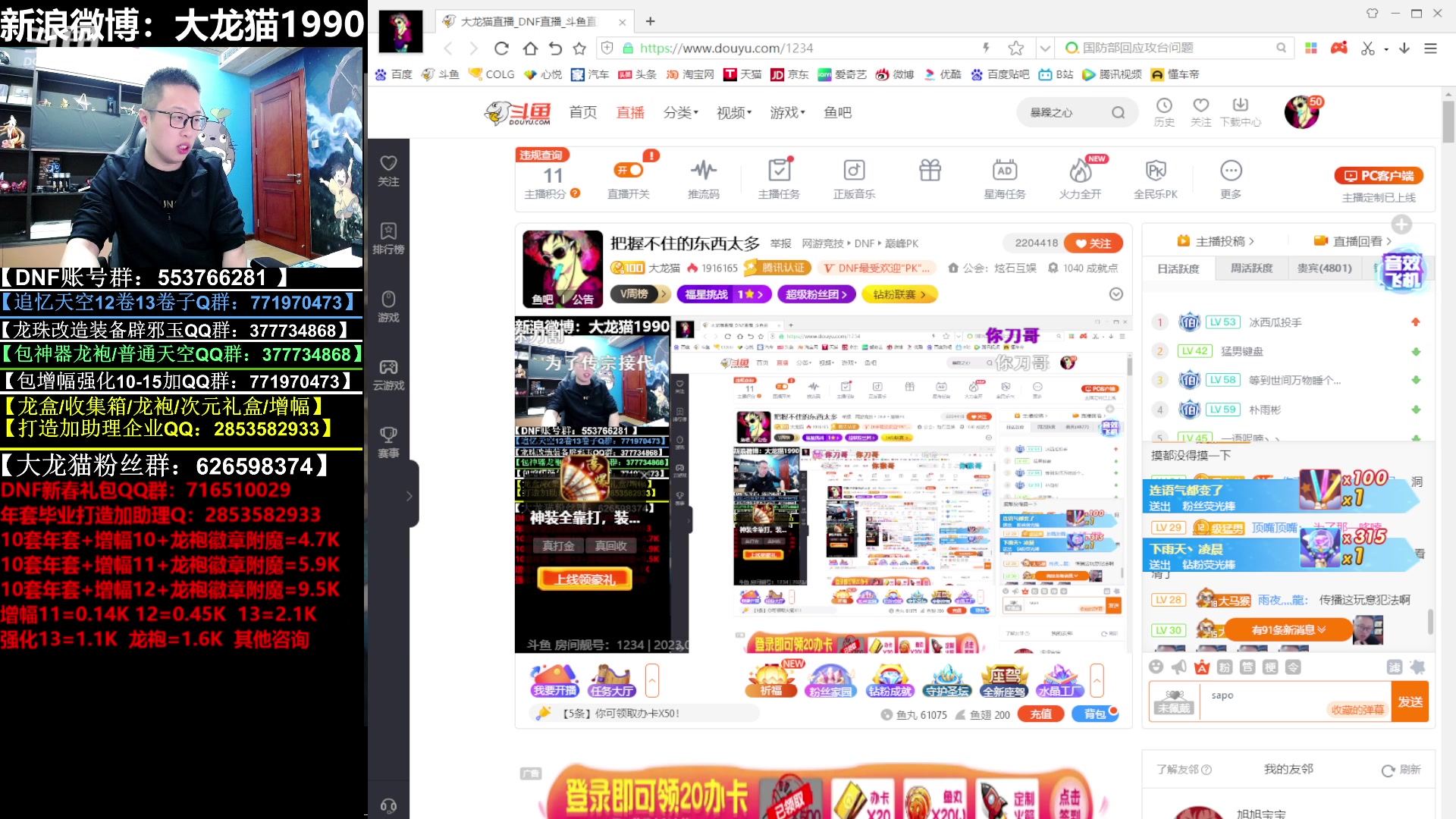Open the 收藏的弹幕 saved danmu chip
This screenshot has width=1456, height=819.
tap(1357, 710)
